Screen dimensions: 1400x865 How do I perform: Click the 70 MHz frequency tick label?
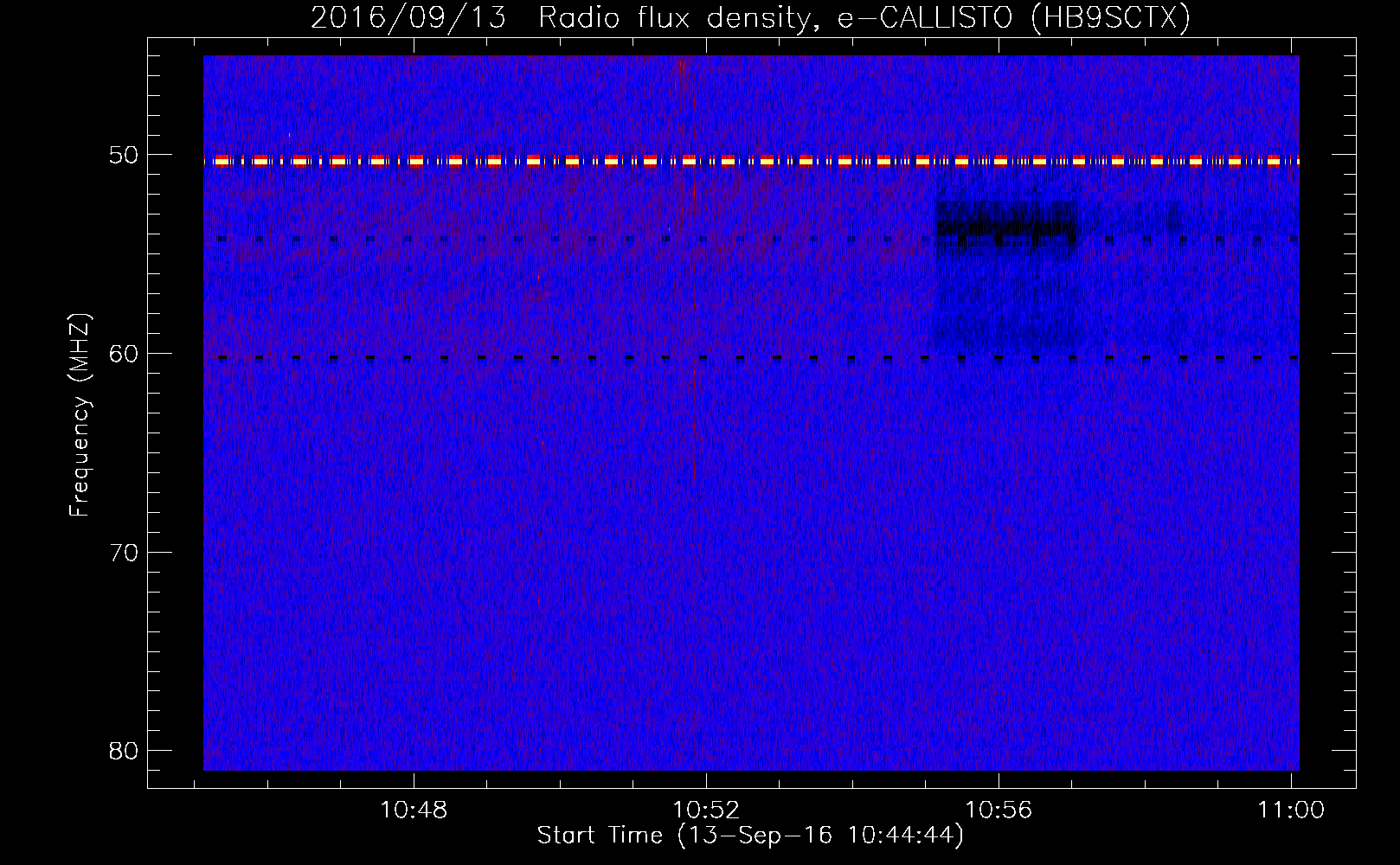click(124, 552)
